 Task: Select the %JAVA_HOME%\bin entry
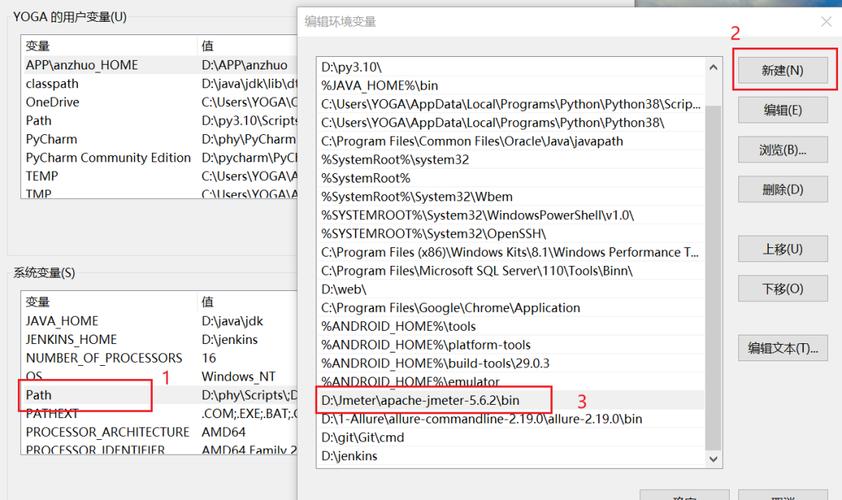click(379, 85)
